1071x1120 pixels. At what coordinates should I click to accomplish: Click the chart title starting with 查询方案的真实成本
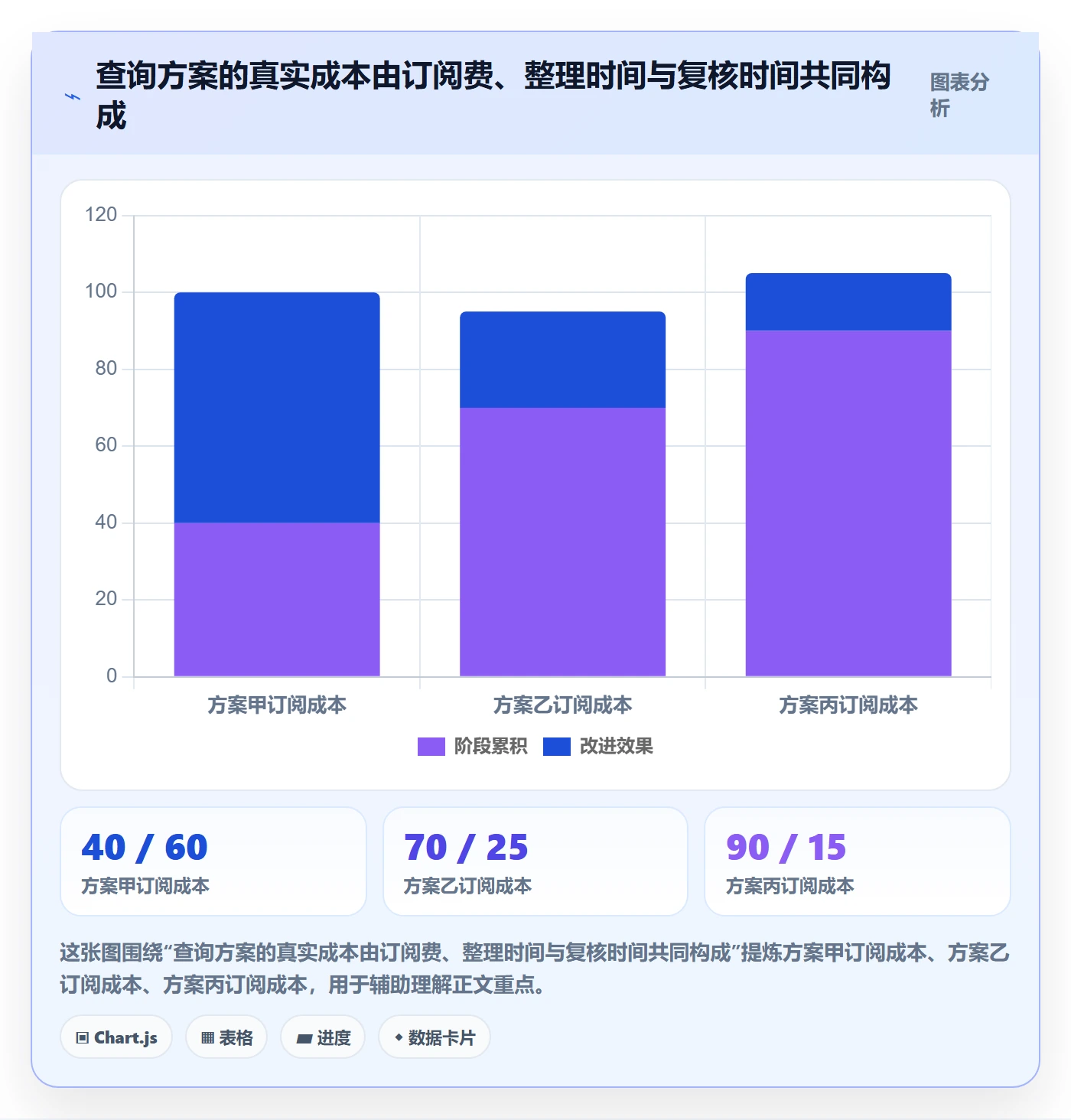pyautogui.click(x=493, y=96)
